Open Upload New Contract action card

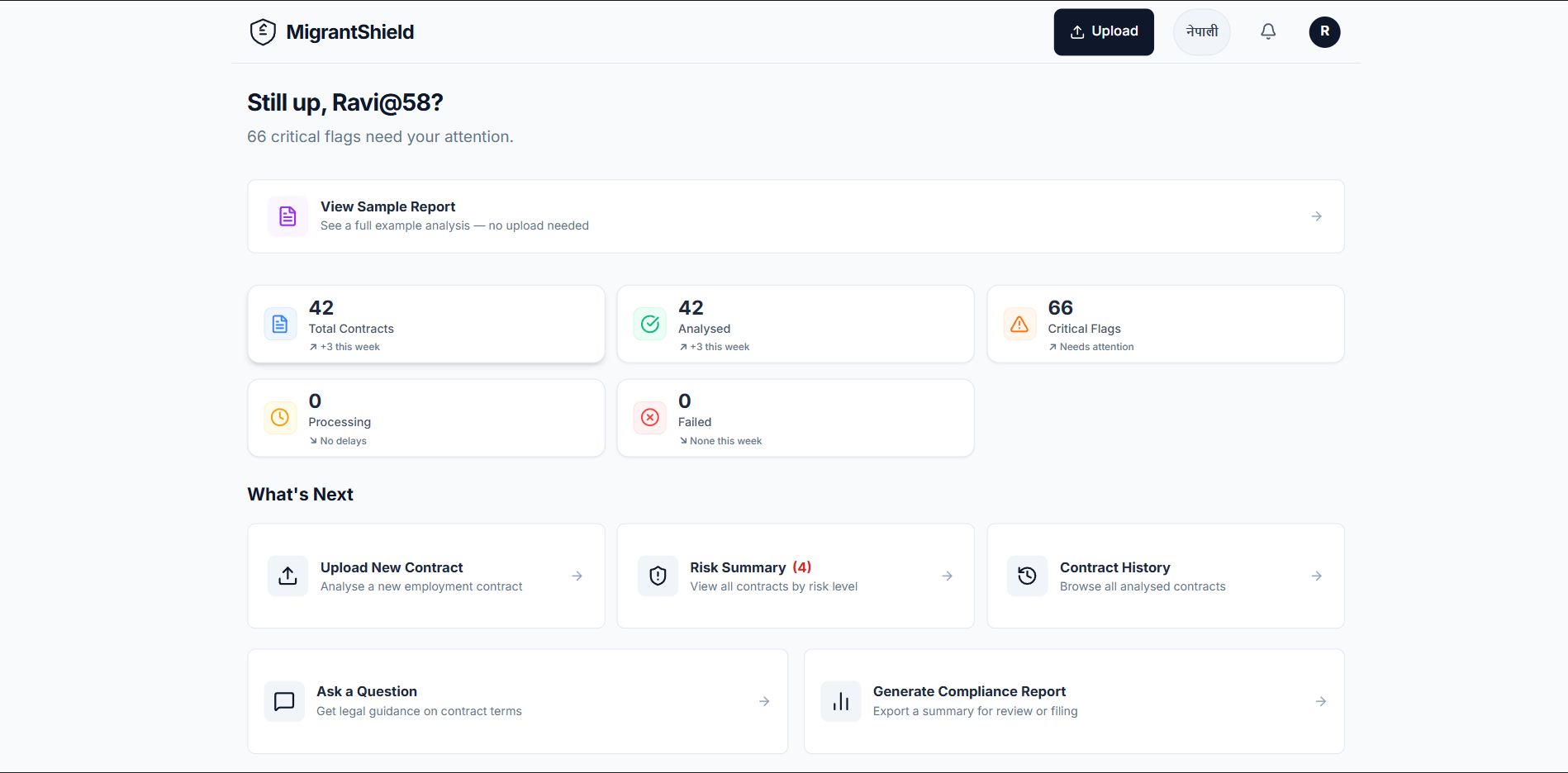tap(426, 576)
